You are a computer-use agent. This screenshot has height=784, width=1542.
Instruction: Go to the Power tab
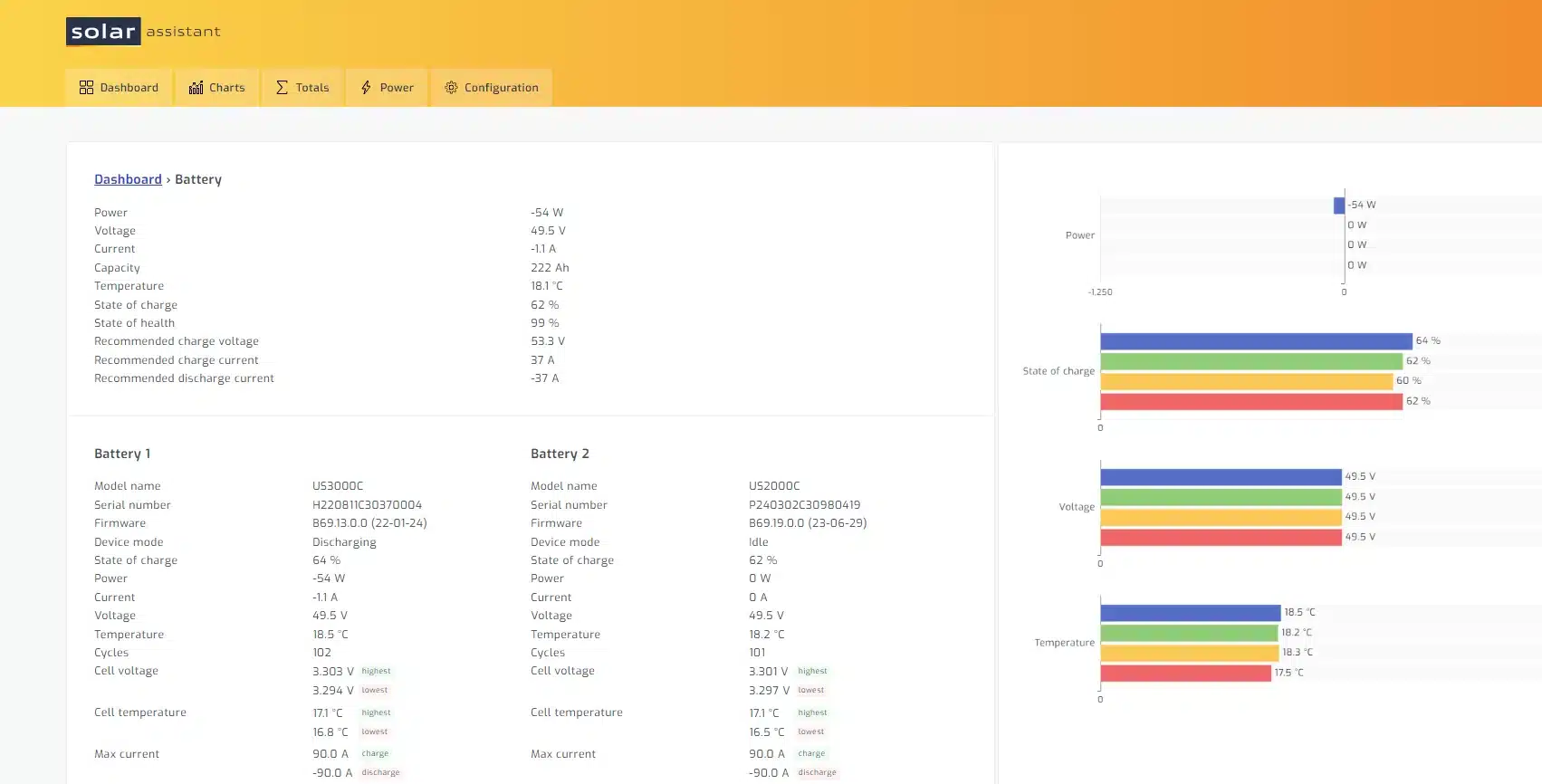tap(387, 88)
